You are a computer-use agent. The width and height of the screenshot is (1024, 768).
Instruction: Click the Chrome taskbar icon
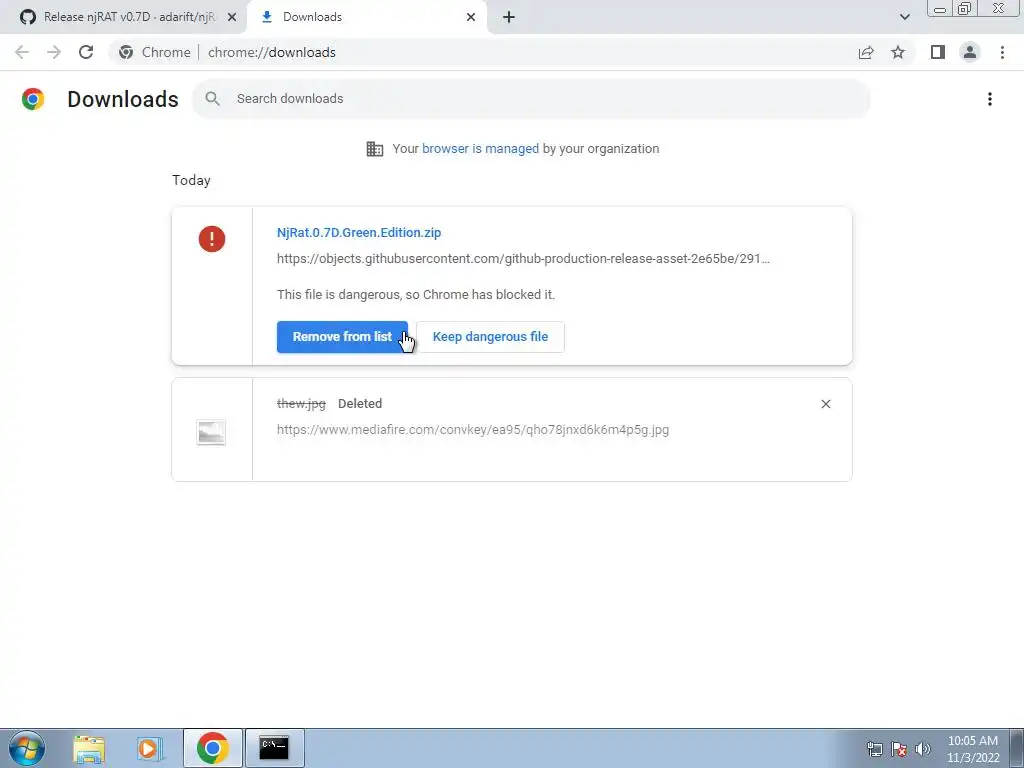point(212,748)
